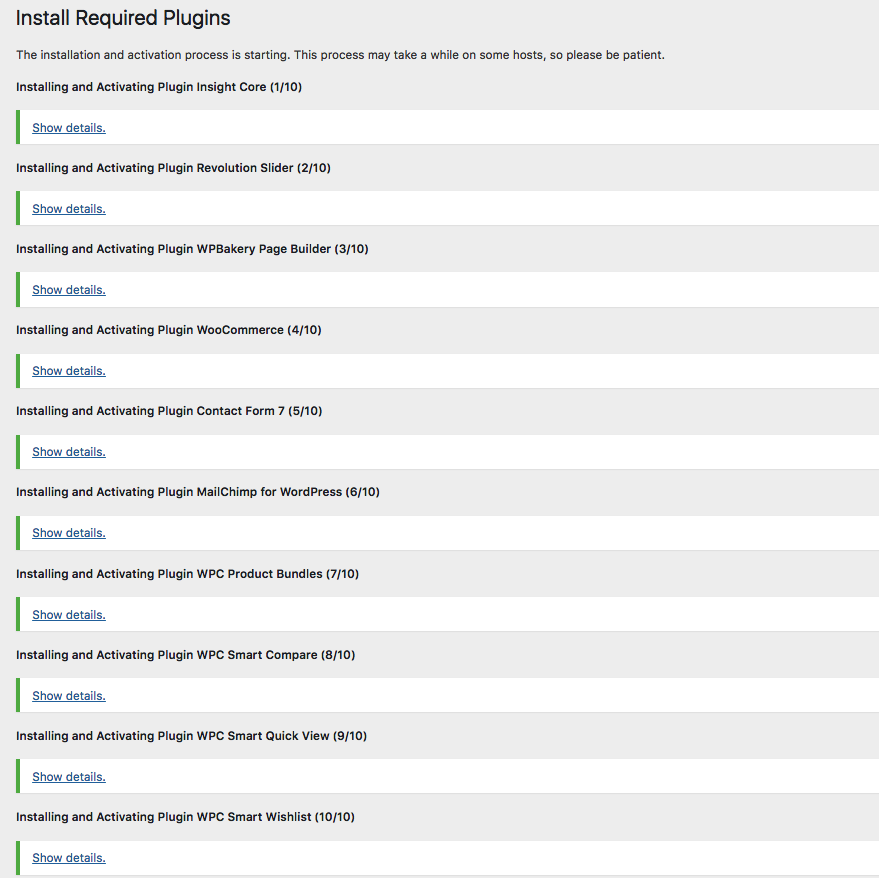Click 'Installing and Activating Plugin WPC Smart Wishlist (10/10)'
The height and width of the screenshot is (878, 879).
185,817
